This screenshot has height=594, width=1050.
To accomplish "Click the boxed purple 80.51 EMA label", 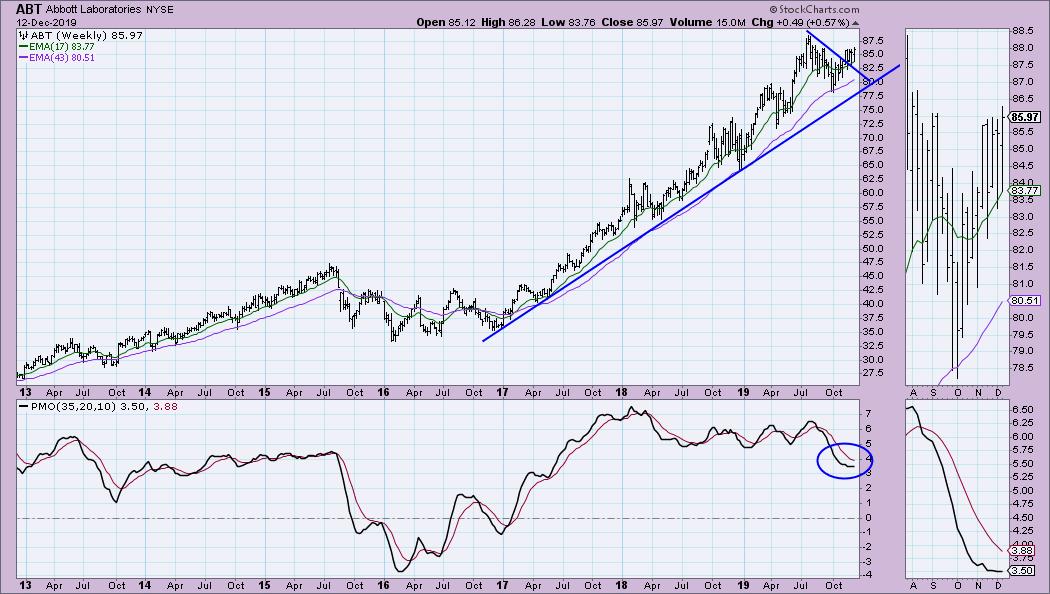I will point(1025,301).
